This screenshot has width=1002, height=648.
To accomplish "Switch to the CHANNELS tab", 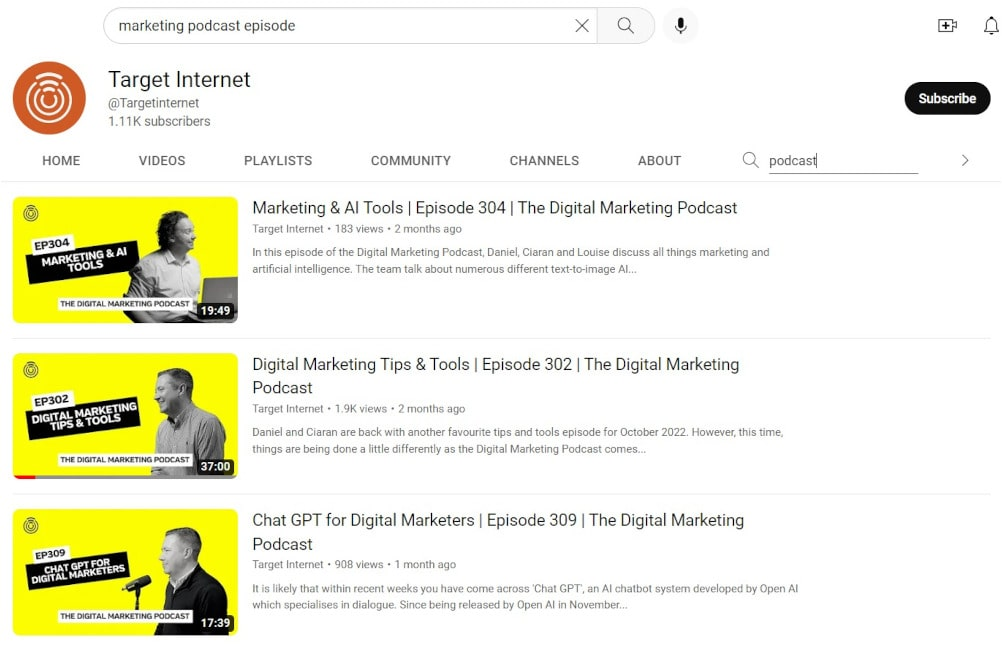I will coord(544,160).
